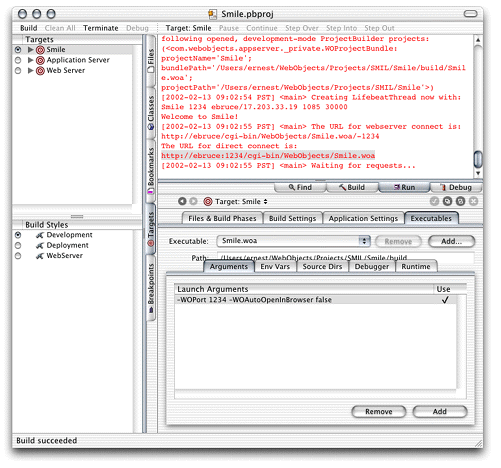This screenshot has height=468, width=501.
Task: Select the Deployment build style radio button
Action: 18,245
